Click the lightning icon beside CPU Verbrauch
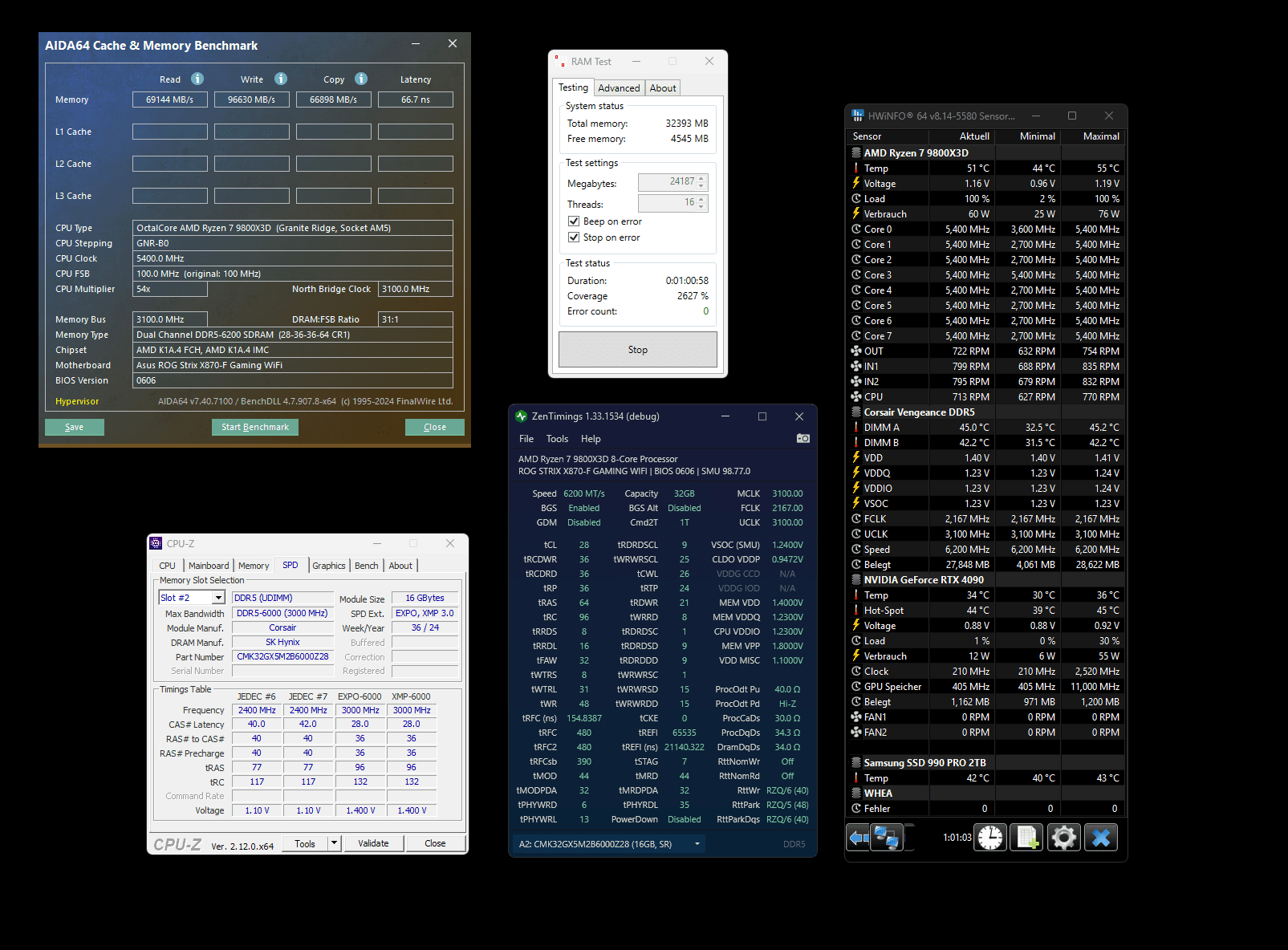The image size is (1288, 950). [x=856, y=213]
